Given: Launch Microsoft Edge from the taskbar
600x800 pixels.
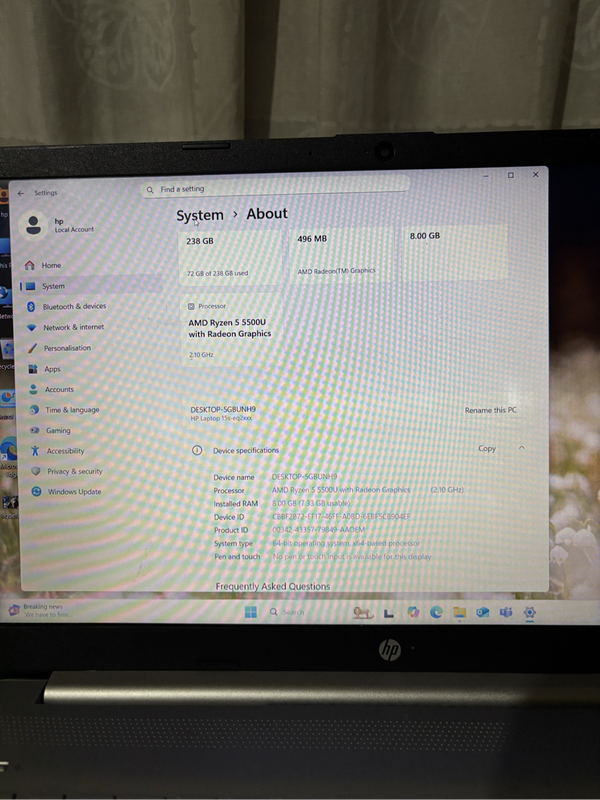Looking at the screenshot, I should pyautogui.click(x=436, y=612).
